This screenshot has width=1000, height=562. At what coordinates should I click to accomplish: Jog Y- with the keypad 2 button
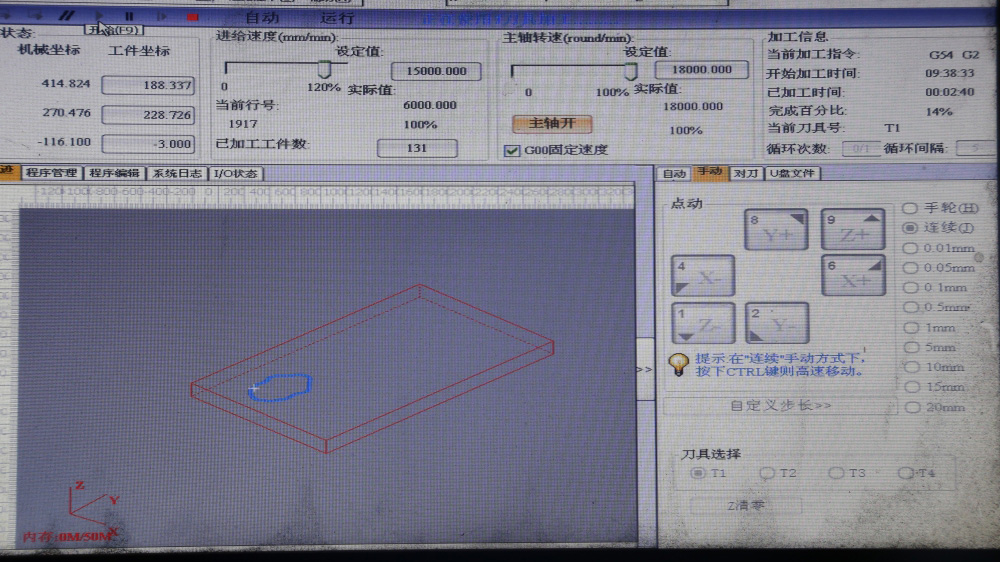(776, 323)
